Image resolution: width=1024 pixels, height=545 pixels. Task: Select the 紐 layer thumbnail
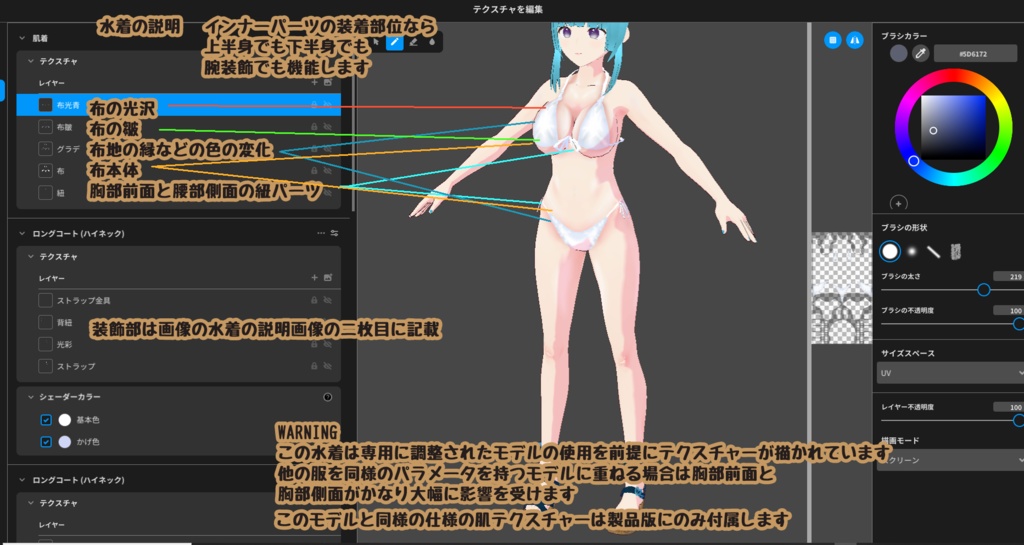[46, 193]
